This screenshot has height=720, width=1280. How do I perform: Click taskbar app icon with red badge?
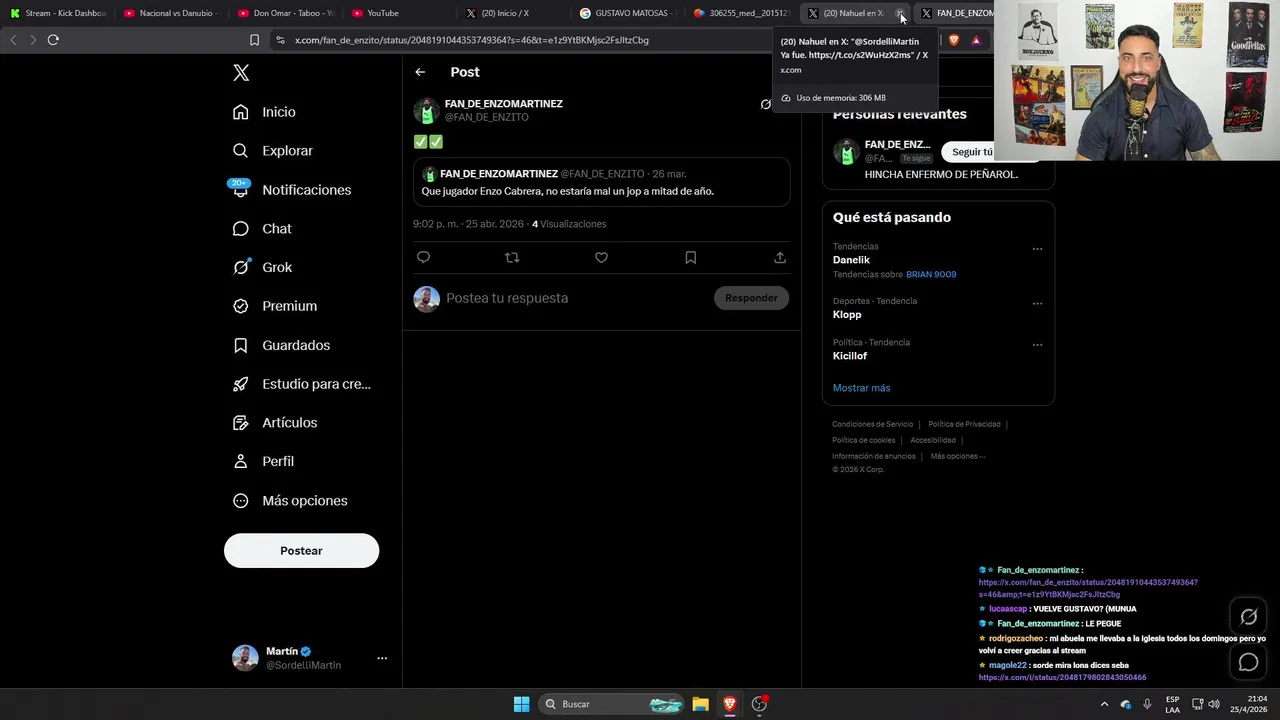(x=760, y=704)
